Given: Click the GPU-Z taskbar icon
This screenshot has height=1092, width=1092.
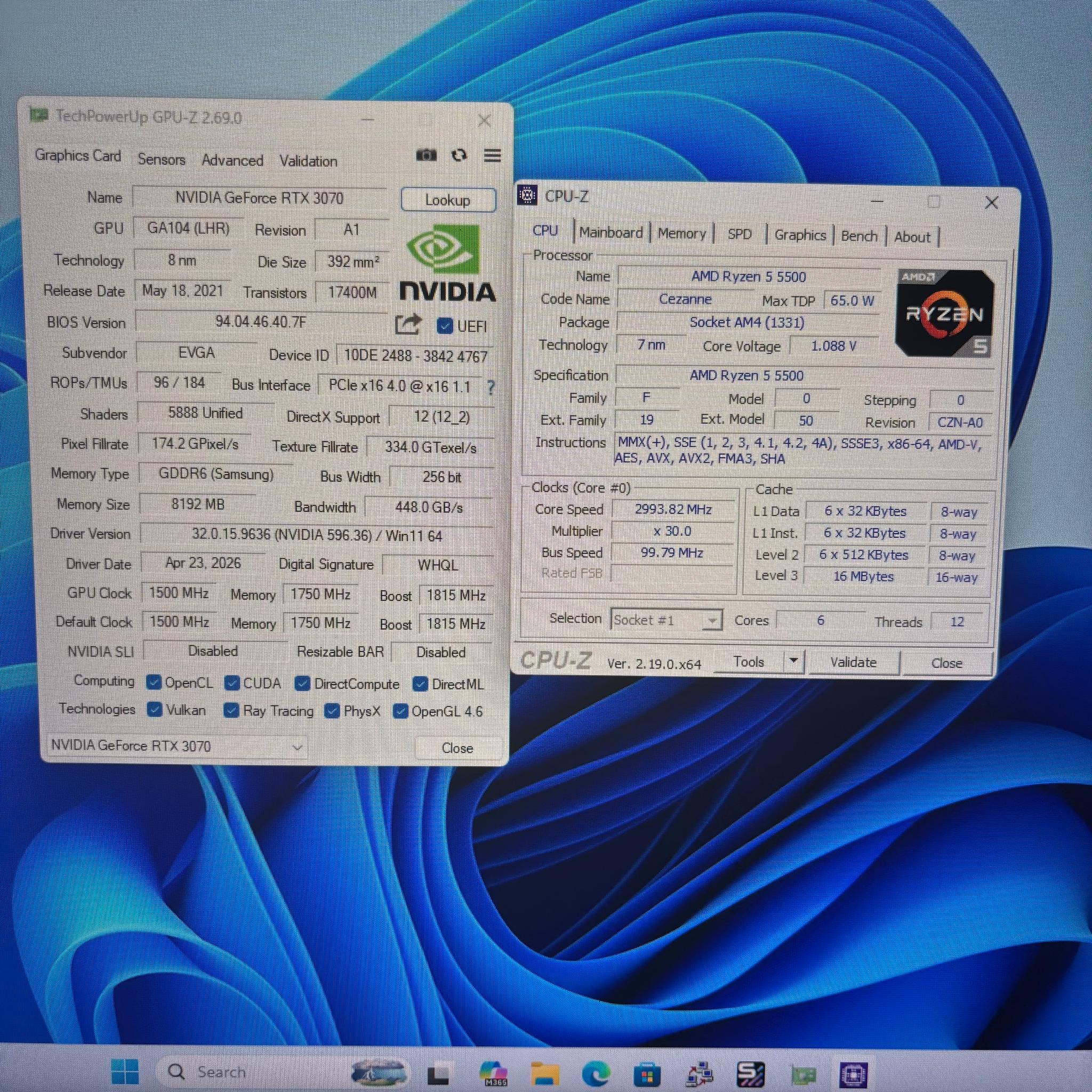Looking at the screenshot, I should 803,1074.
